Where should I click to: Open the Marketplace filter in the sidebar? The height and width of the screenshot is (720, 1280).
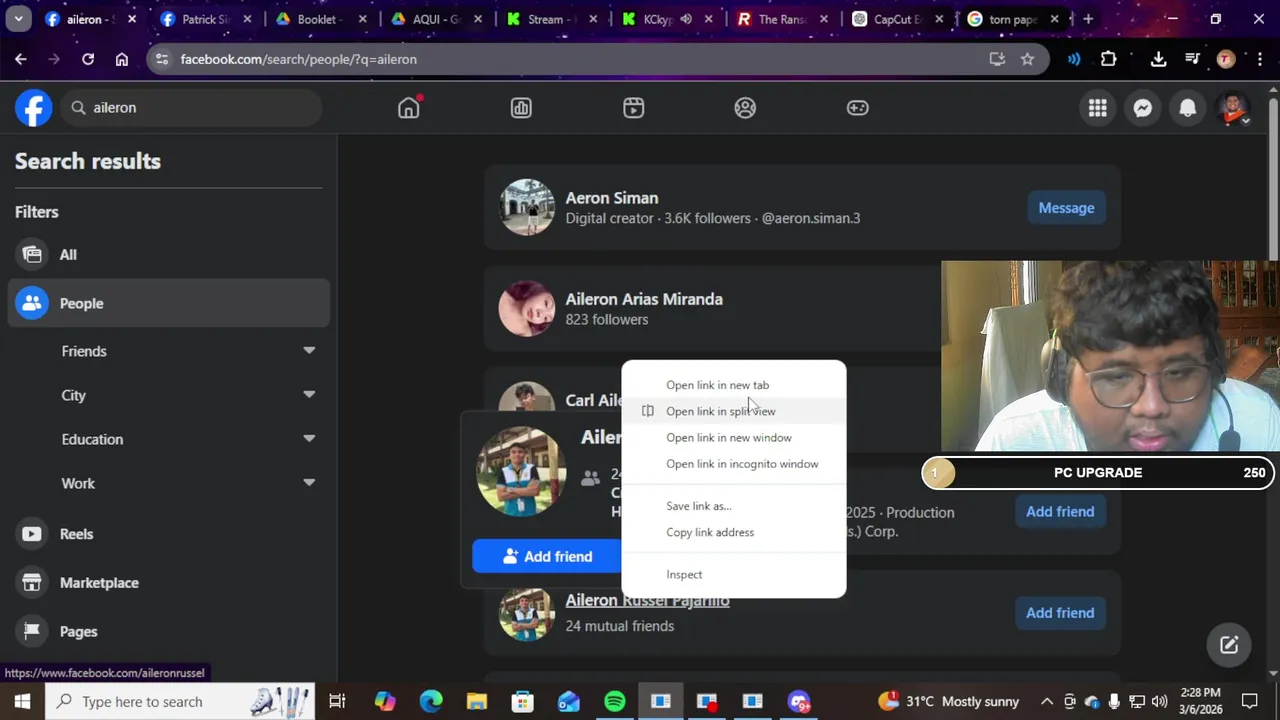(168, 582)
